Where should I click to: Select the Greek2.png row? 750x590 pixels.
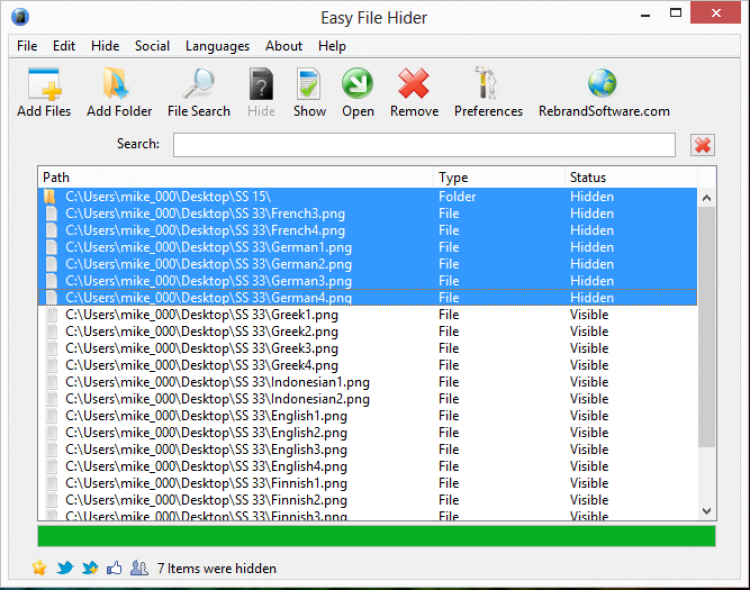[x=367, y=332]
